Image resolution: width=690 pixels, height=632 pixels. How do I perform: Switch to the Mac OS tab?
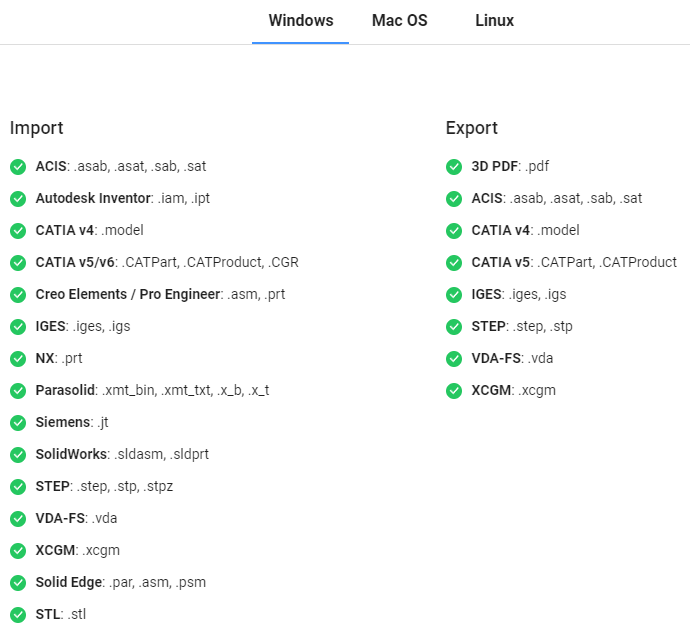click(400, 21)
